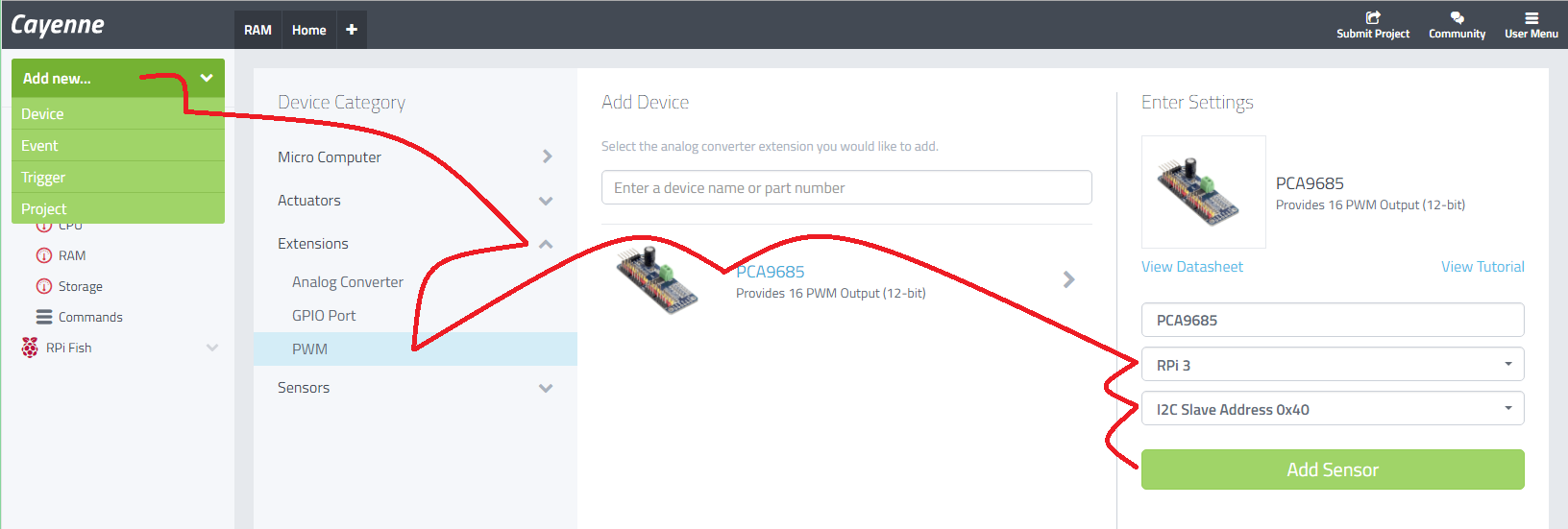Screen dimensions: 1568x529
Task: Switch to the RAM tab
Action: tap(257, 30)
